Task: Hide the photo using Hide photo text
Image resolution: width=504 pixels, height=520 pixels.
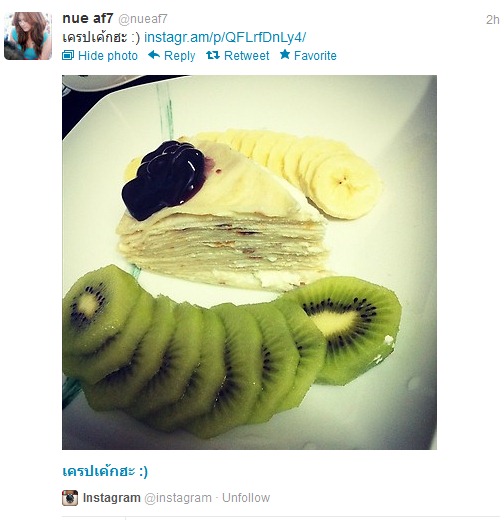Action: point(108,56)
